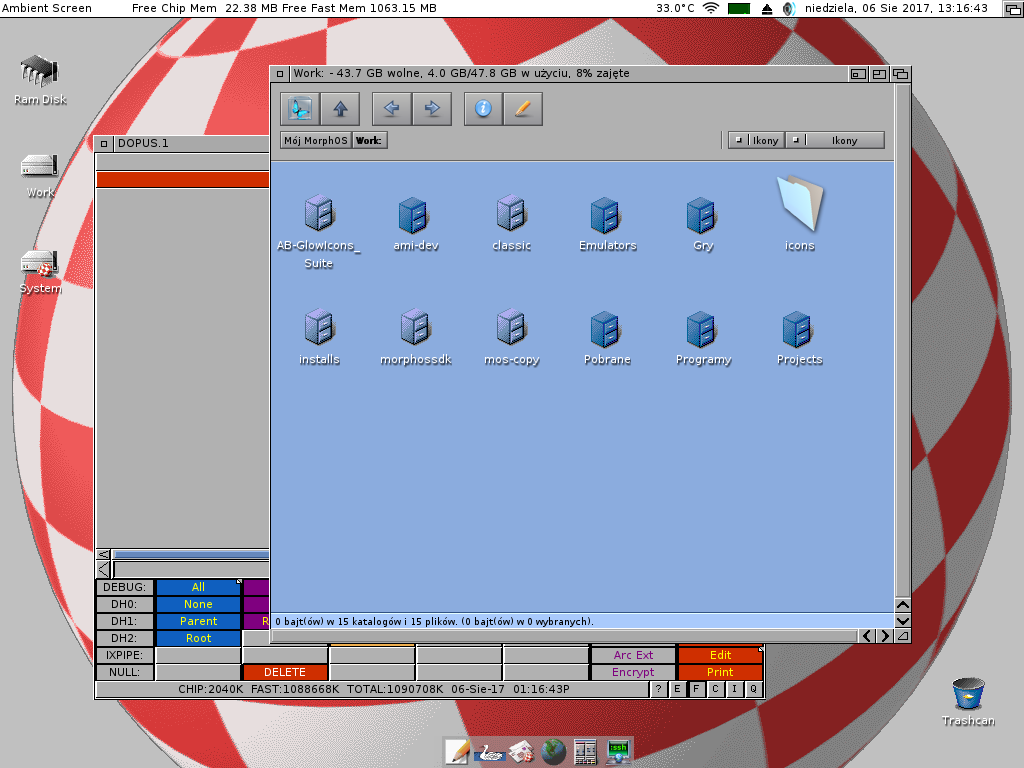Click the pencil rename toolbar button
This screenshot has height=768, width=1024.
point(522,108)
